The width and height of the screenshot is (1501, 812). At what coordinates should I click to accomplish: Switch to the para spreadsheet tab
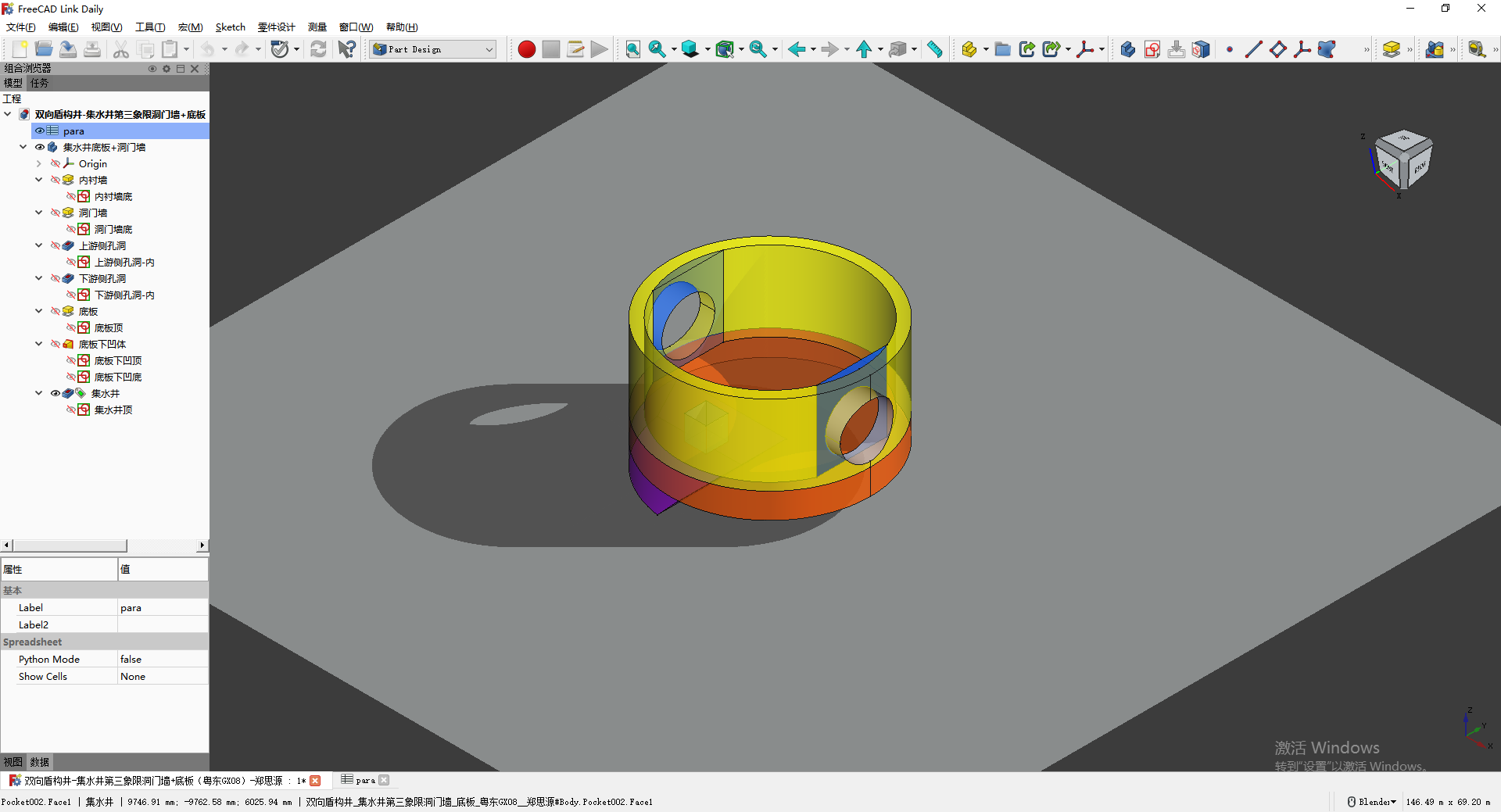pyautogui.click(x=365, y=780)
